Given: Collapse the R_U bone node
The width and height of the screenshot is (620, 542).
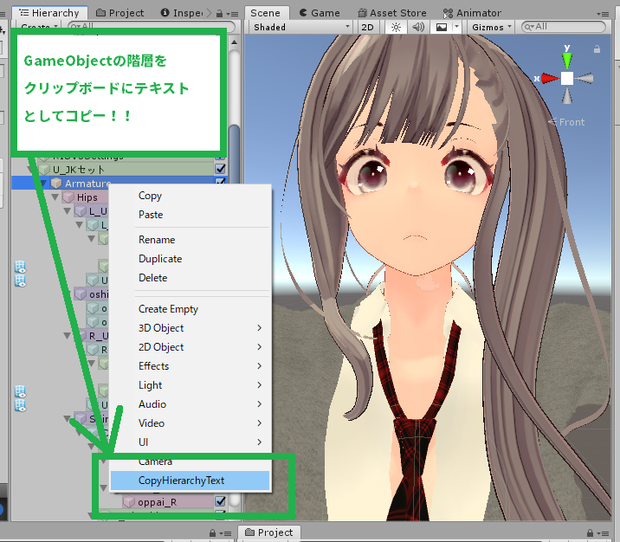Looking at the screenshot, I should pos(68,336).
